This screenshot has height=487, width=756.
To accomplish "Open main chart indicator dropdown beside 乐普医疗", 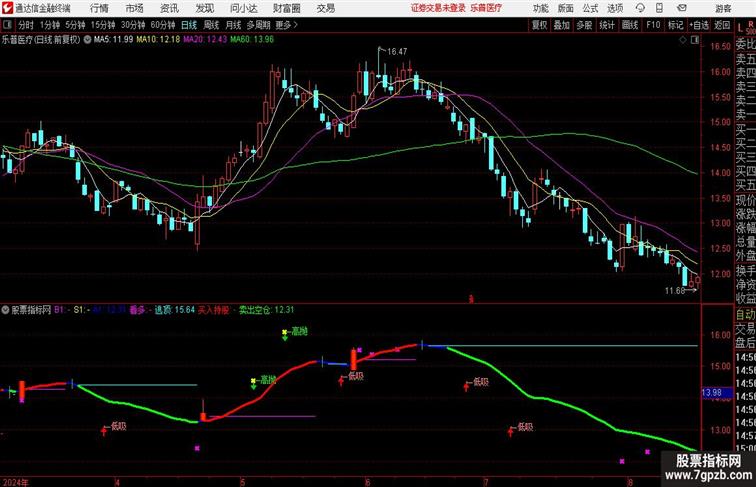I will (87, 40).
